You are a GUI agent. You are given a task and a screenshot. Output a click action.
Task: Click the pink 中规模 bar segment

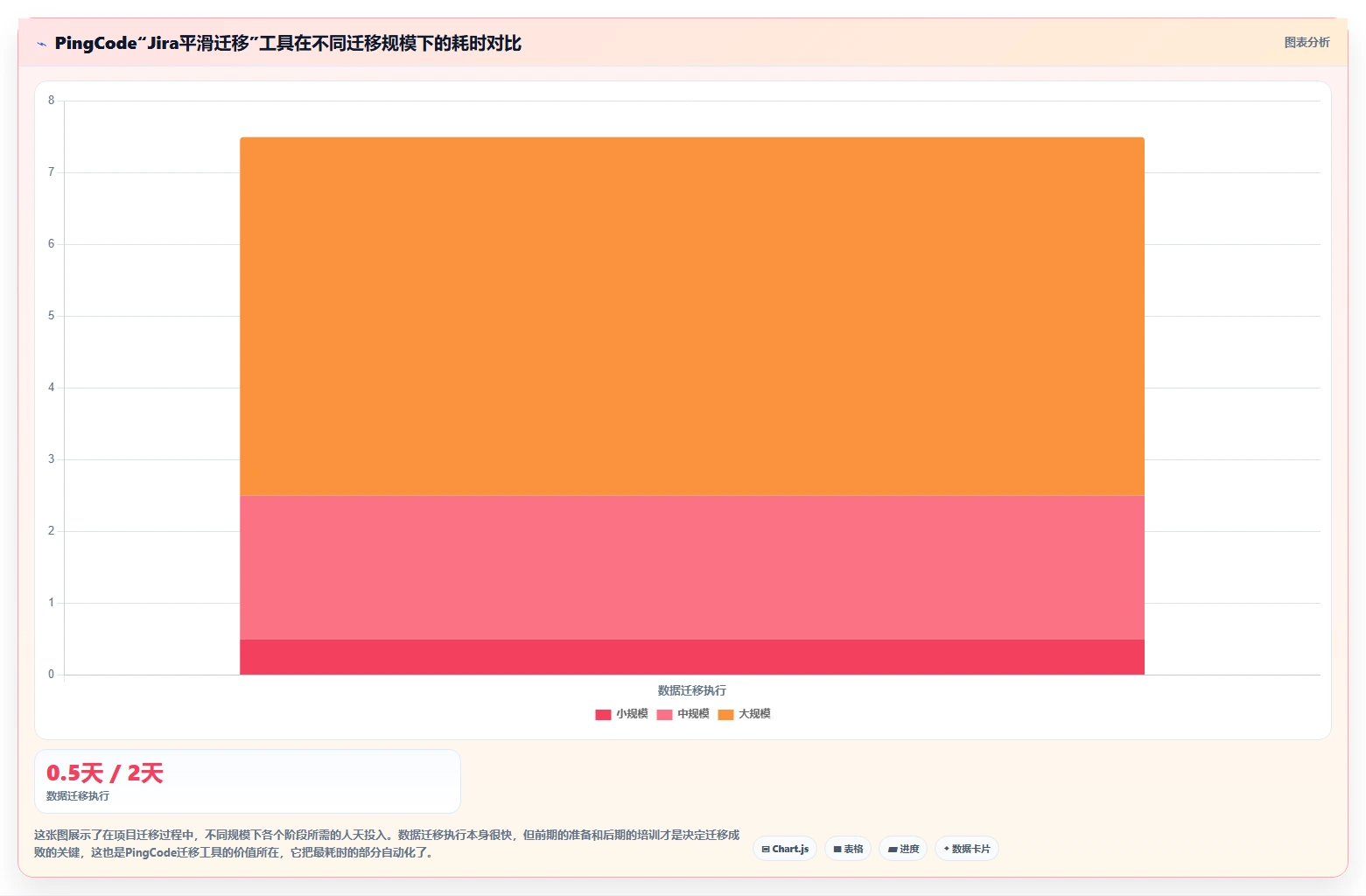tap(692, 567)
